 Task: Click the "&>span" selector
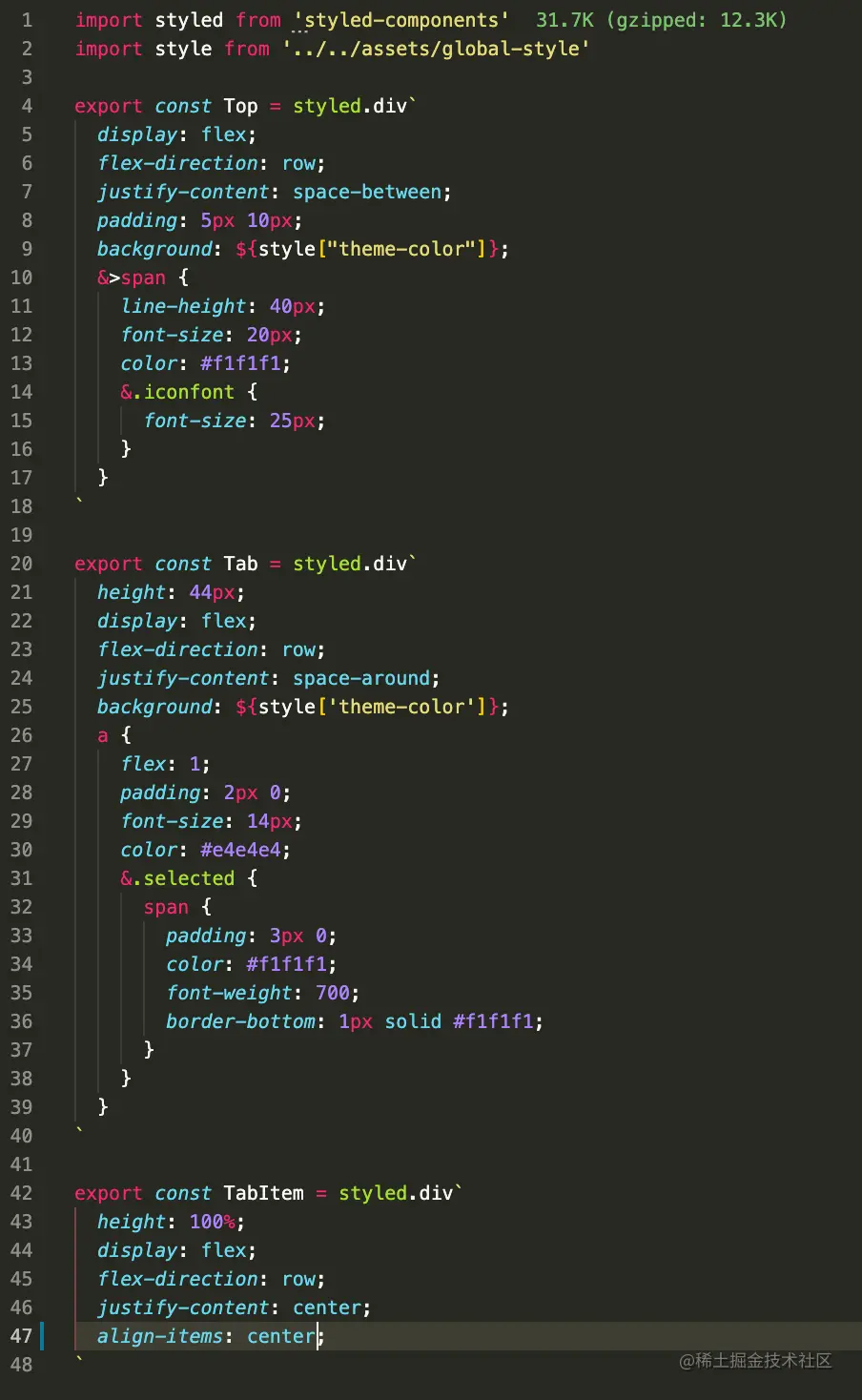tap(132, 278)
